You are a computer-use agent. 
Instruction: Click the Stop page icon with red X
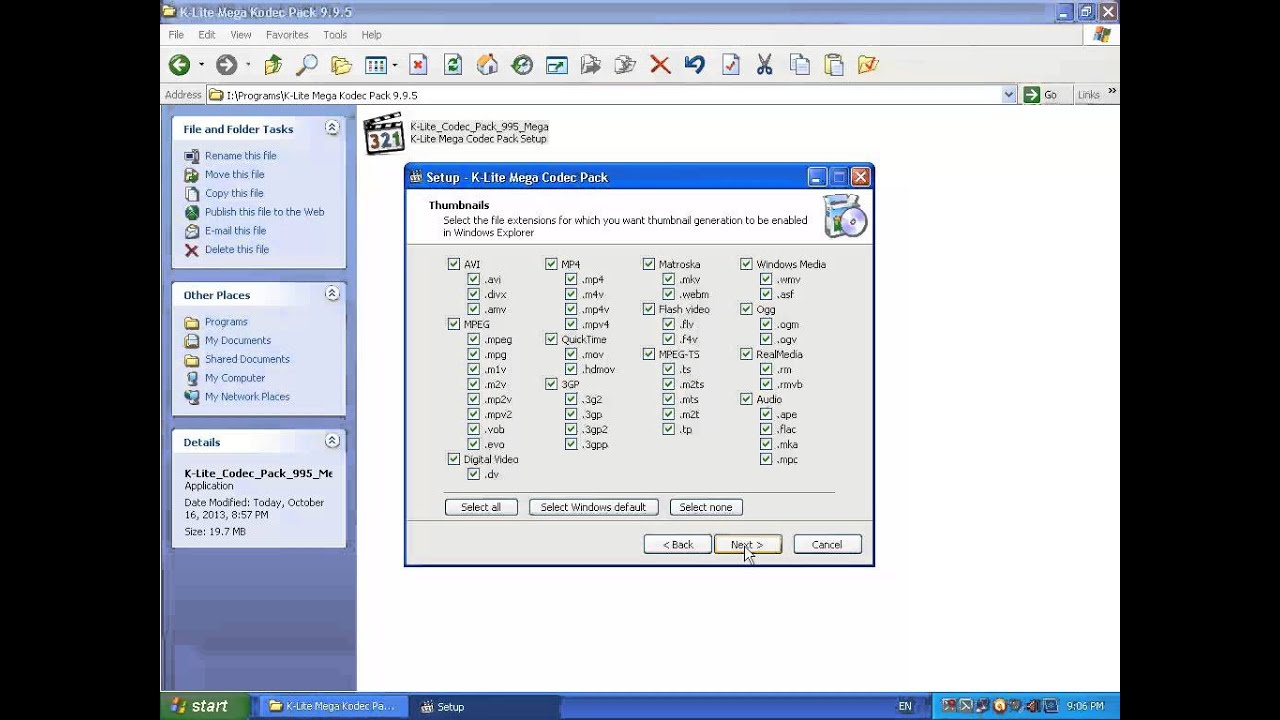[x=418, y=65]
